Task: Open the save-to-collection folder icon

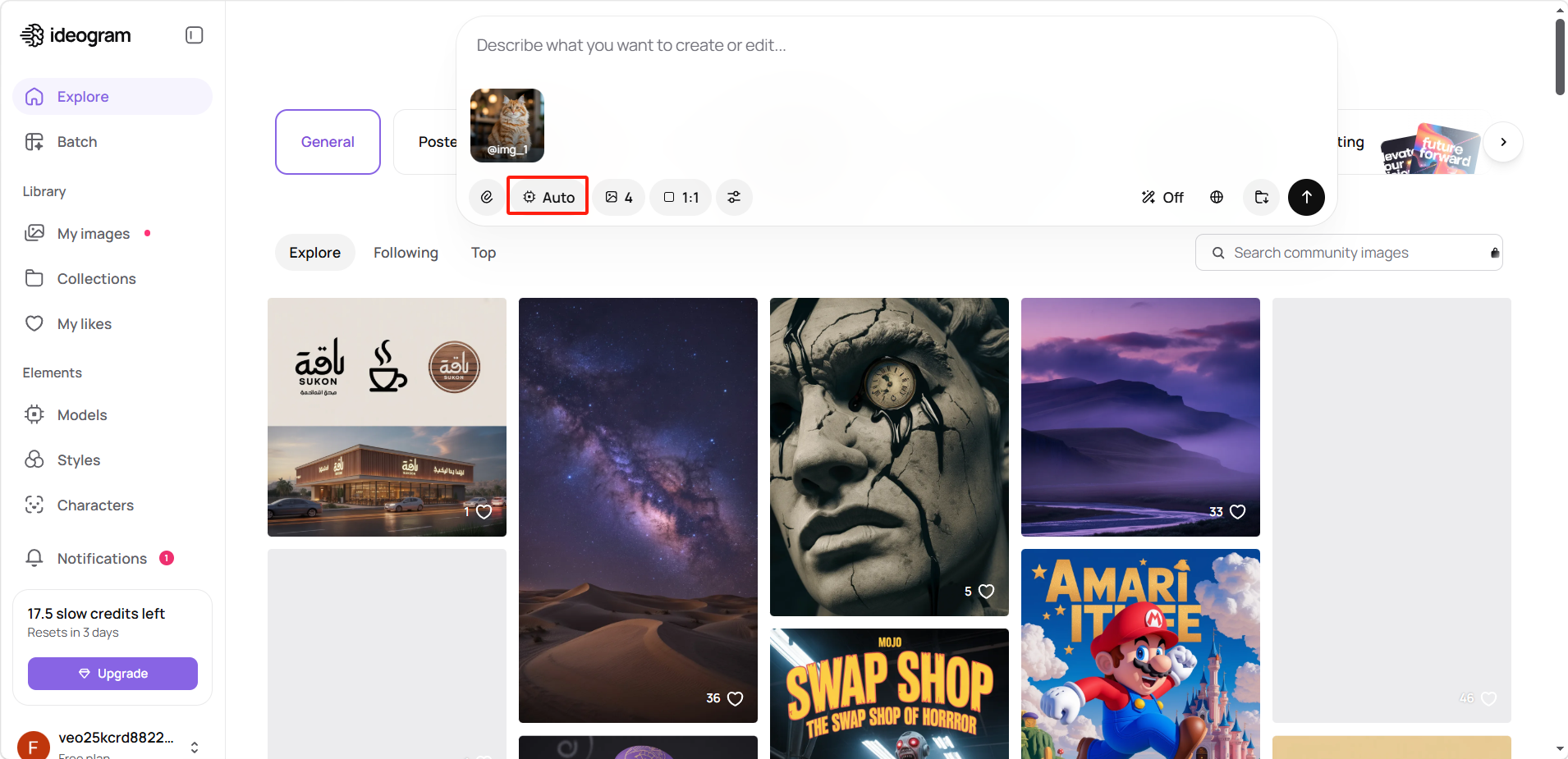Action: point(1262,197)
